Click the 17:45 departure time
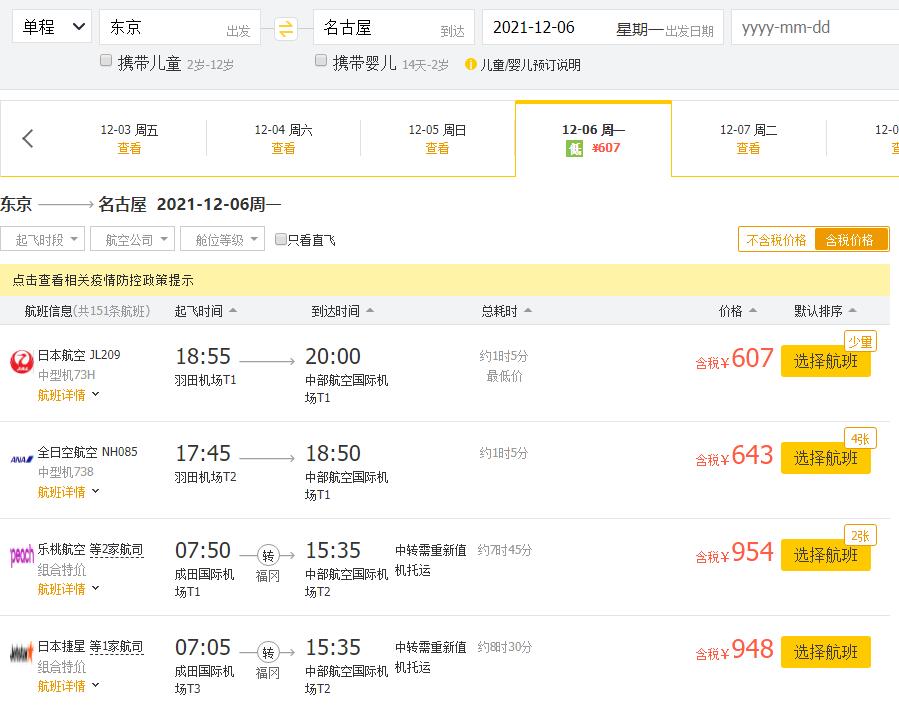 [x=203, y=453]
